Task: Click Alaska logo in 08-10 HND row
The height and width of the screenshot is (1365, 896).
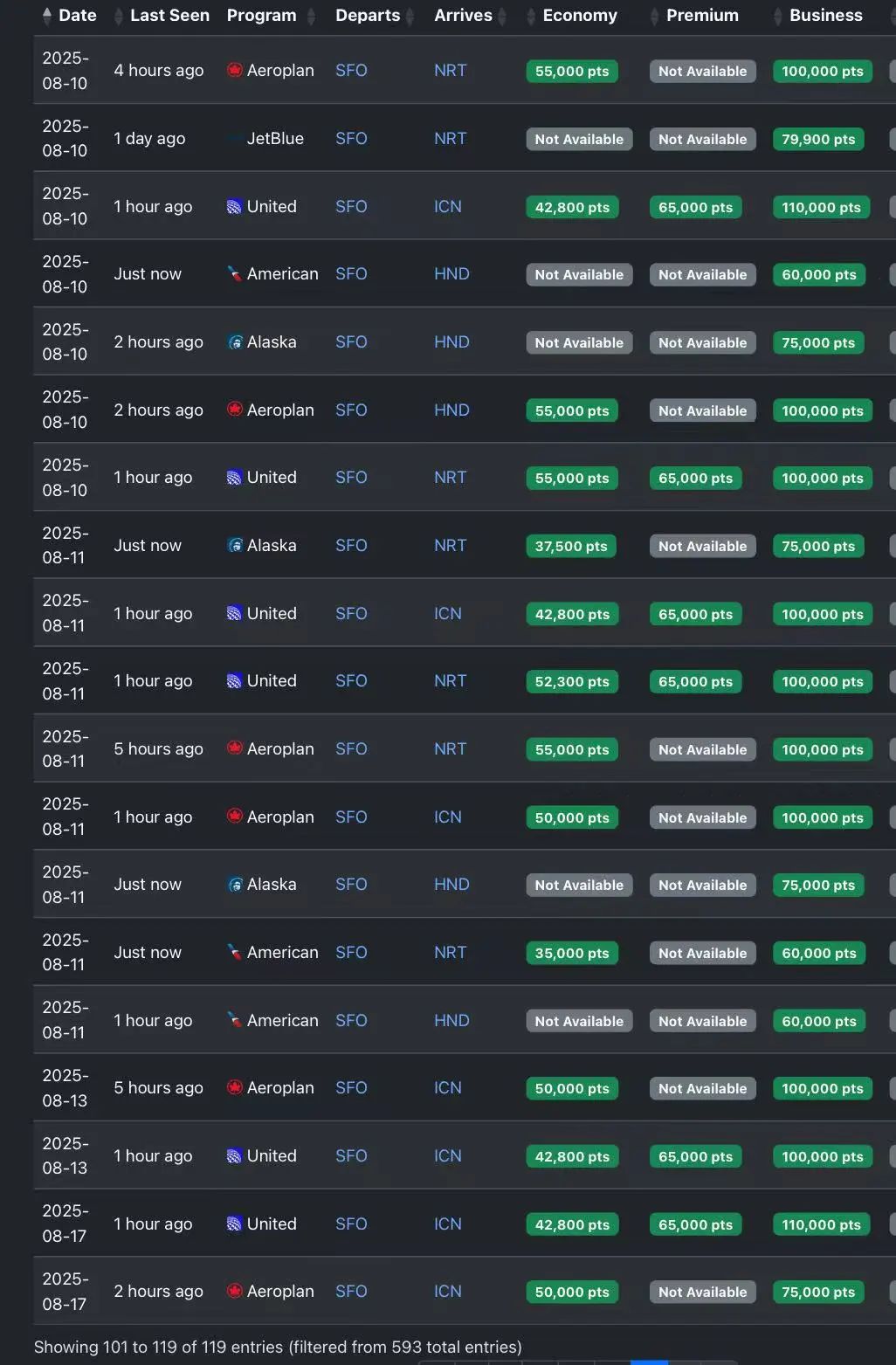Action: coord(234,342)
